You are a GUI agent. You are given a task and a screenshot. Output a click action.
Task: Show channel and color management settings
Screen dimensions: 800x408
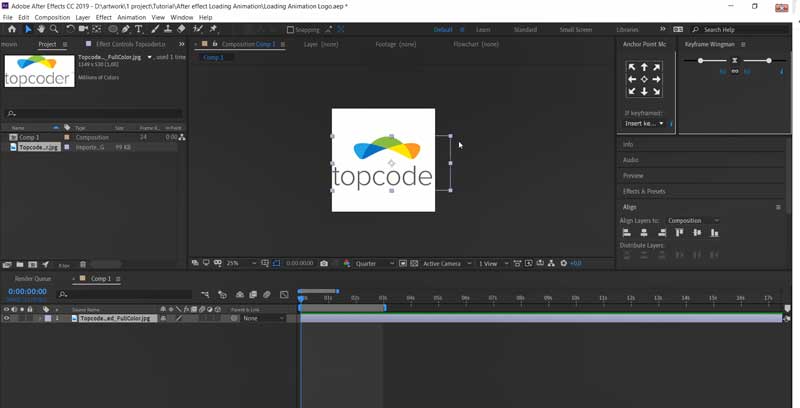coord(347,264)
